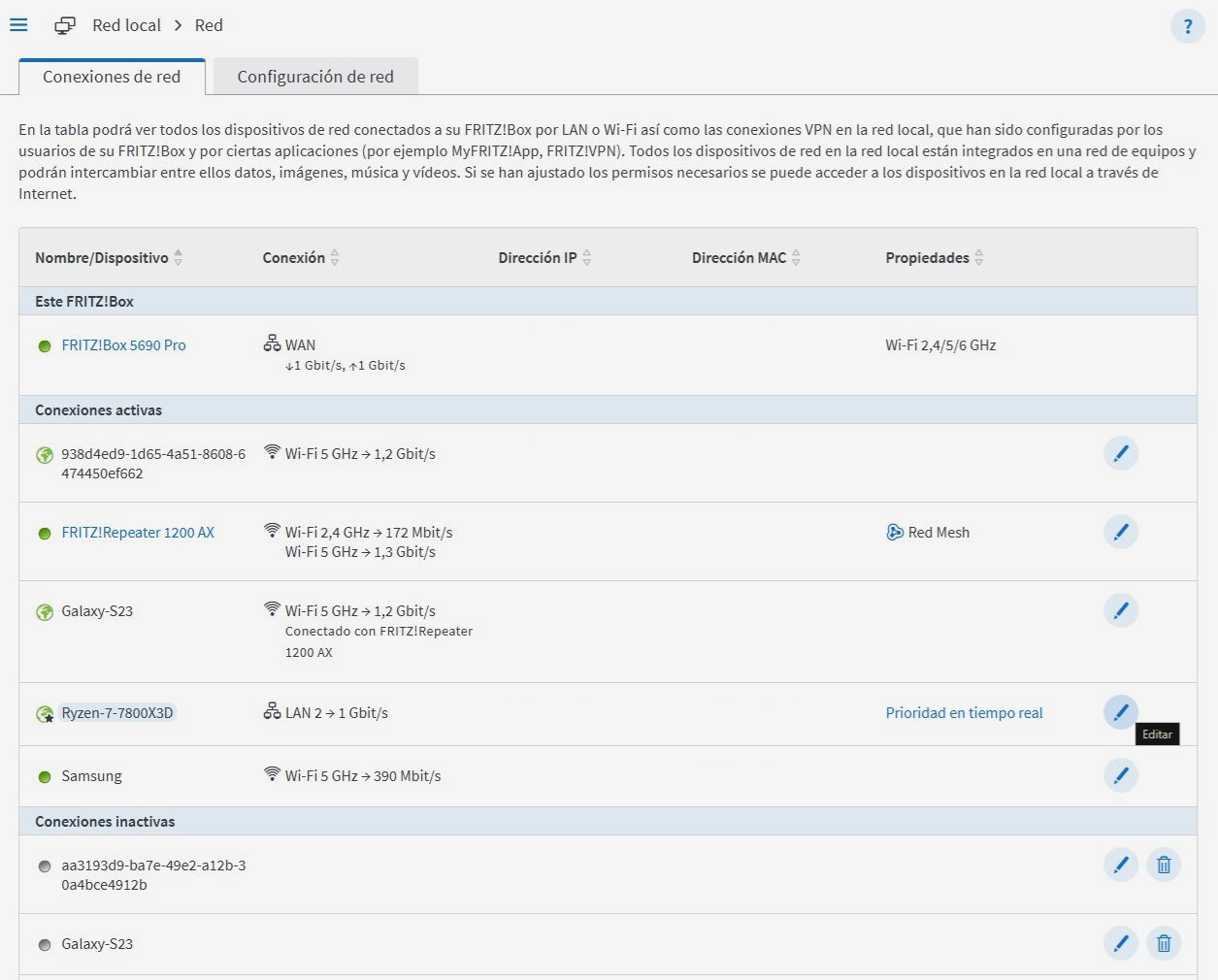
Task: Edit the Samsung device entry
Action: pos(1120,775)
